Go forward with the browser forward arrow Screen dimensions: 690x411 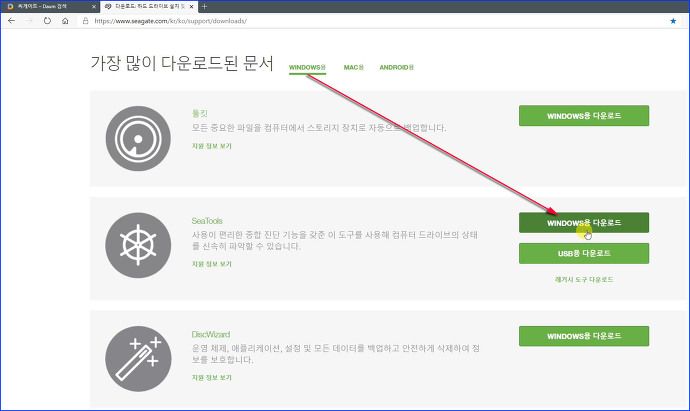click(x=29, y=21)
